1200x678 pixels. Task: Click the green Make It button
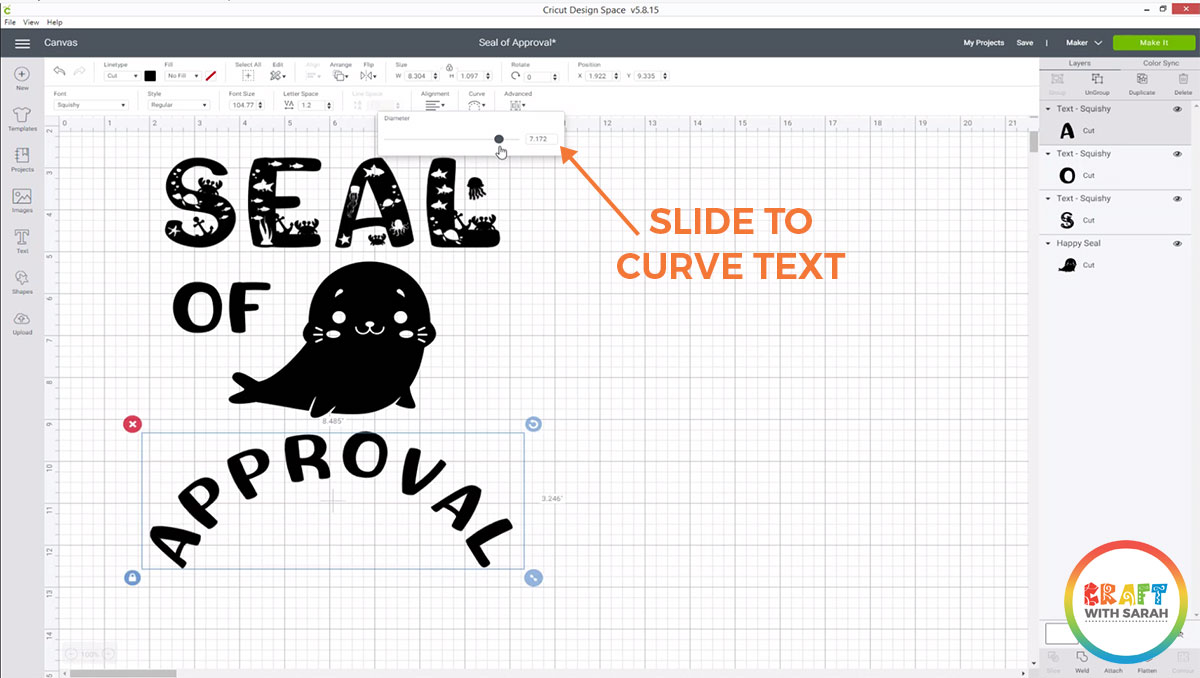point(1153,42)
